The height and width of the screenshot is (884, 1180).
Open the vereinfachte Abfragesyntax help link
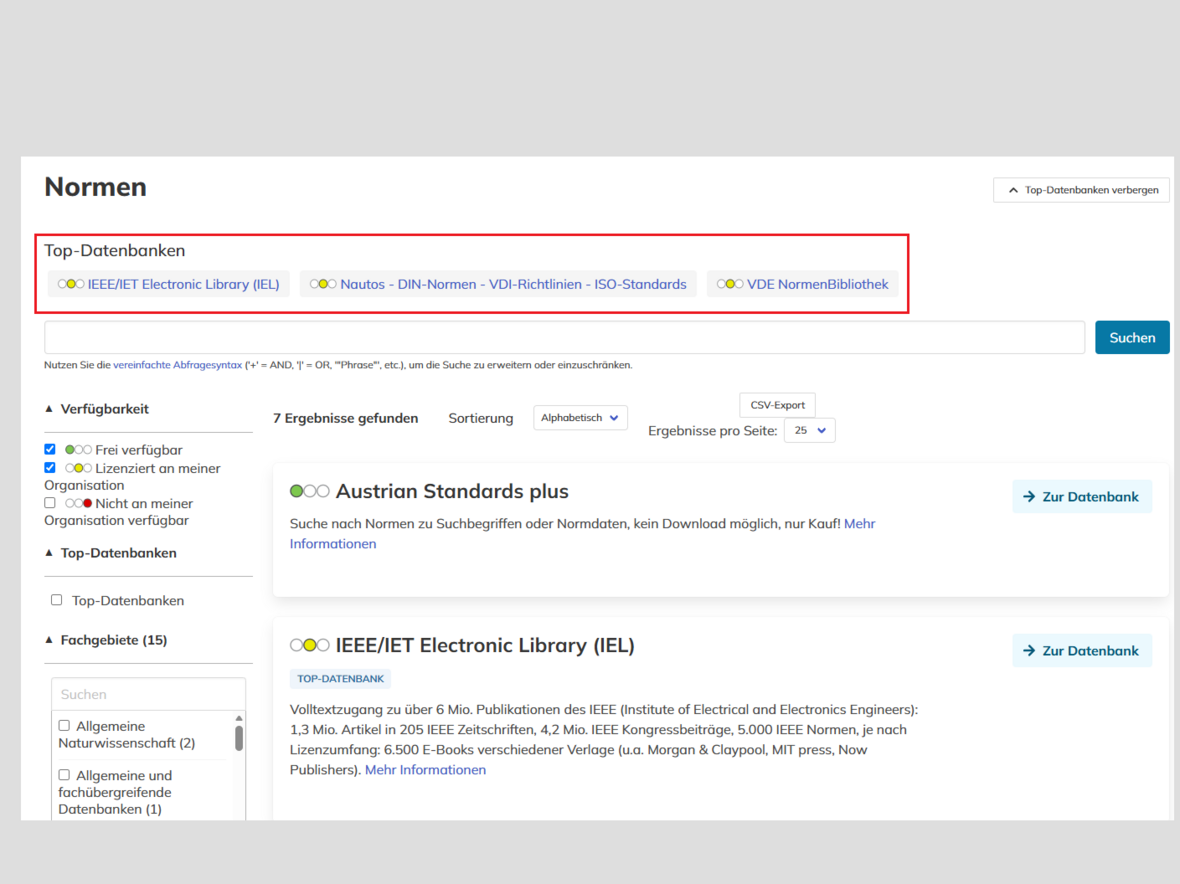coord(178,365)
